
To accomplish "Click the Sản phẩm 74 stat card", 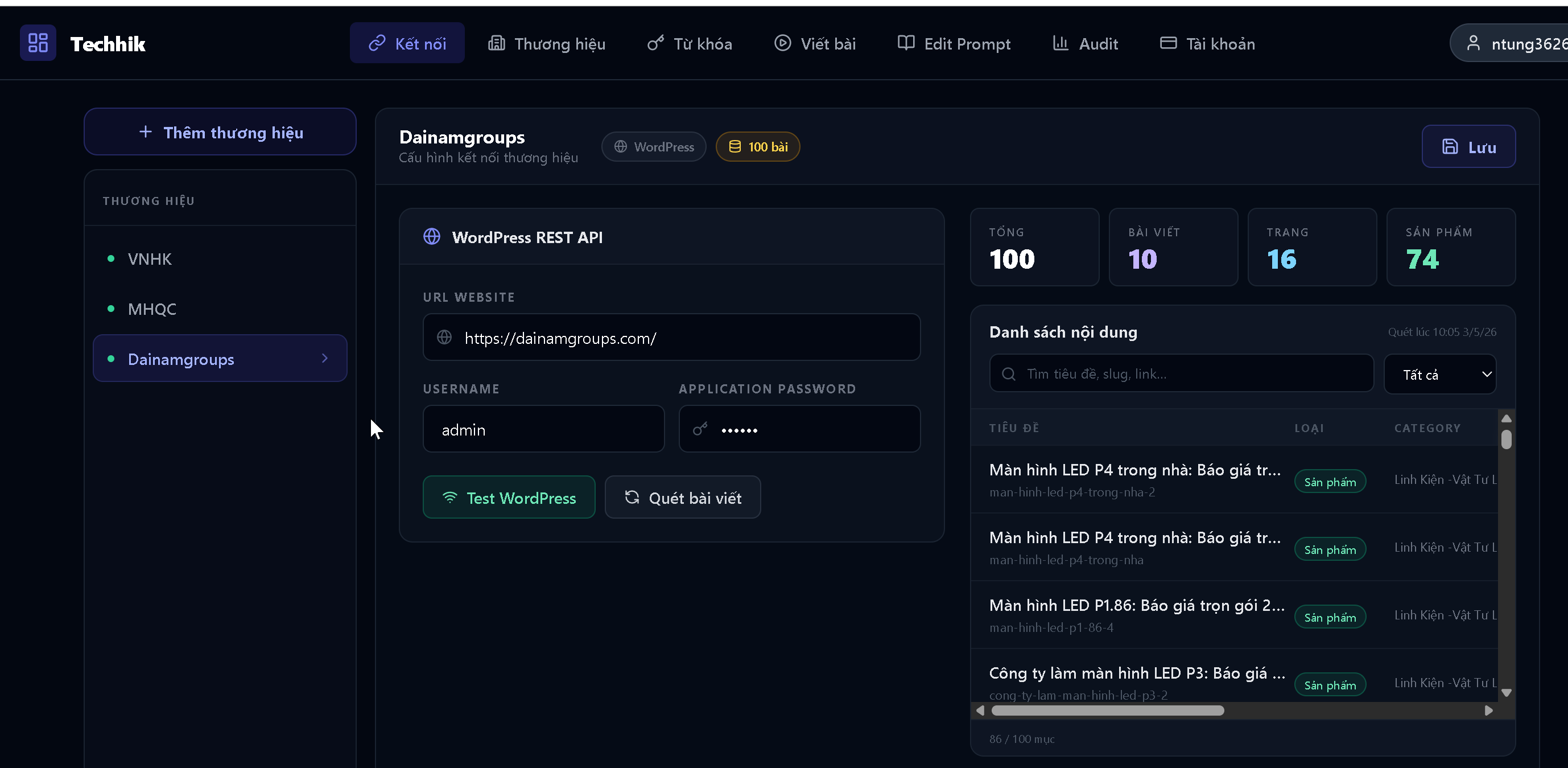I will (1451, 247).
